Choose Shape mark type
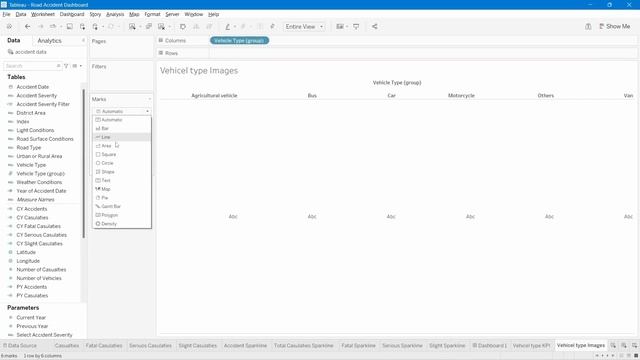This screenshot has height=360, width=640. [122, 172]
